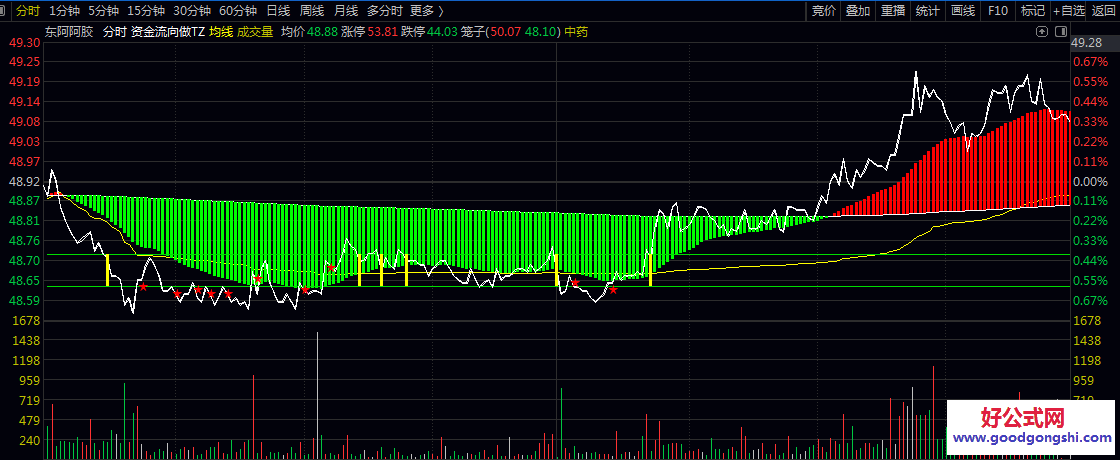1120x460 pixels.
Task: Click the green 0.67% percent axis label
Action: [1089, 301]
